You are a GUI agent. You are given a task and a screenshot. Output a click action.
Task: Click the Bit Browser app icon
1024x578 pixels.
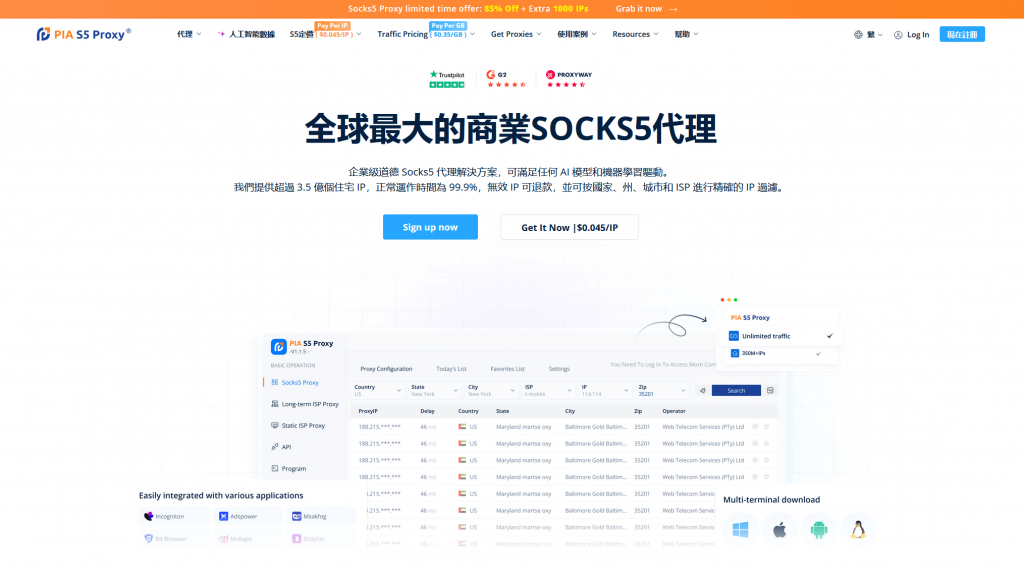148,539
